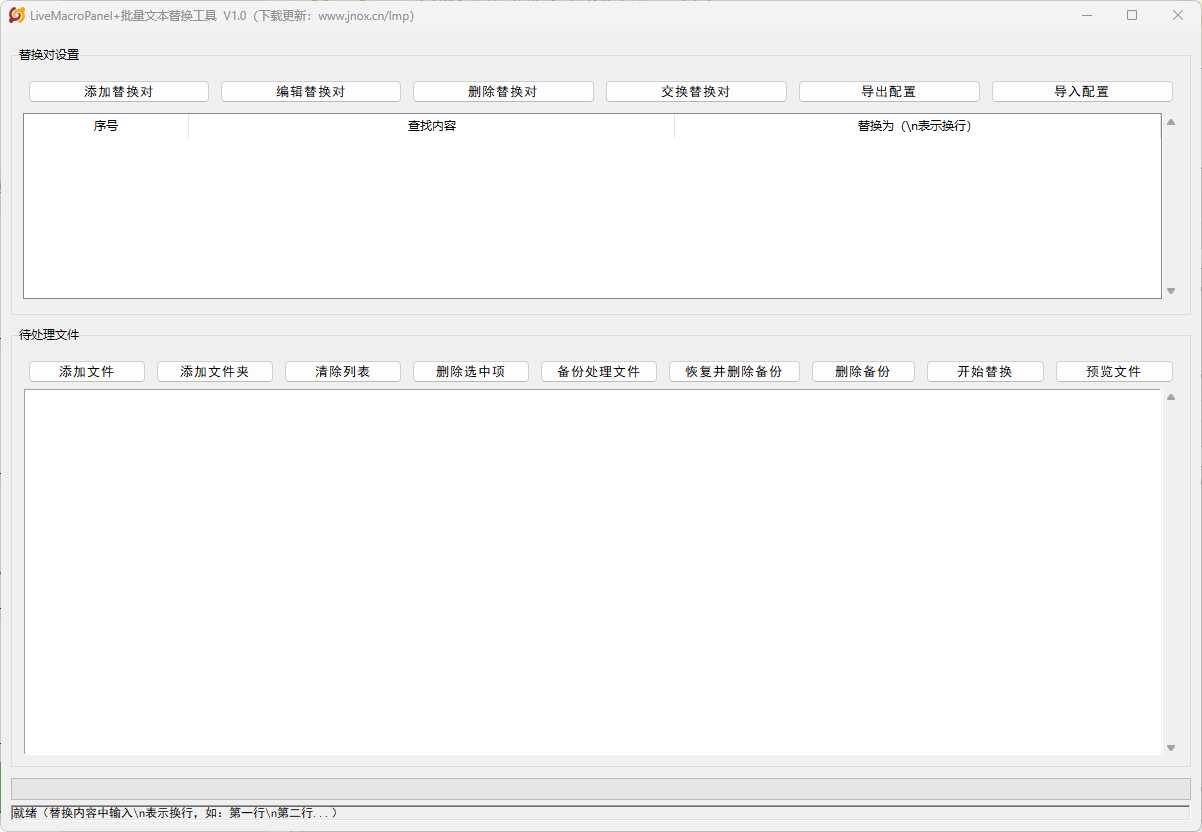
Task: Click the 替换为 column header
Action: (x=914, y=126)
